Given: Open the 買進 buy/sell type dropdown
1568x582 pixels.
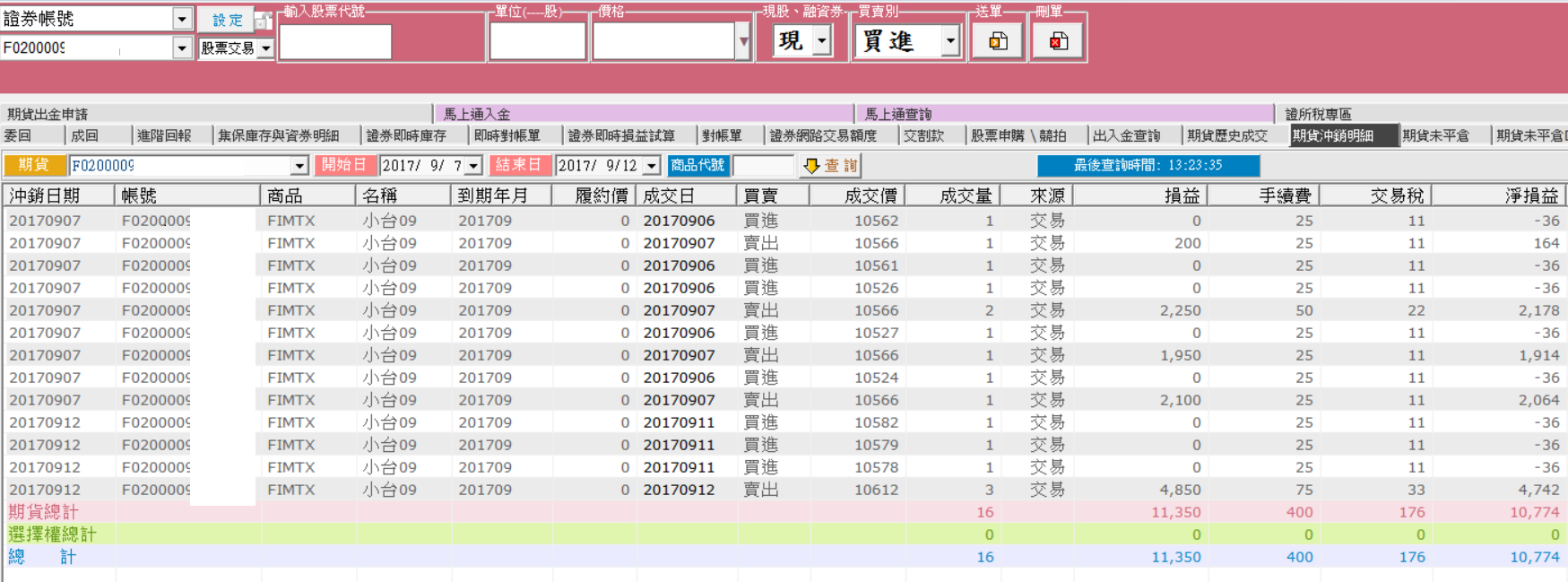Looking at the screenshot, I should coord(950,40).
